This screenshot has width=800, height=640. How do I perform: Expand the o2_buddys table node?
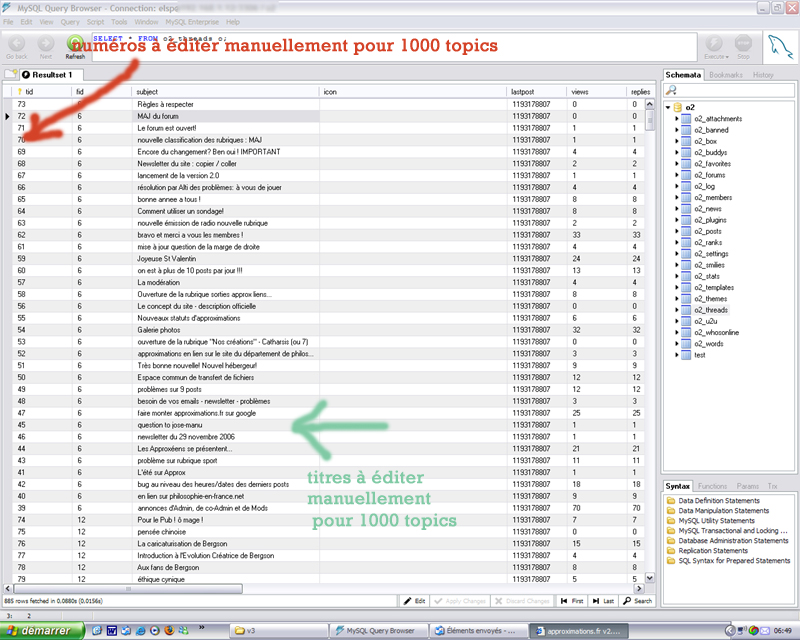[677, 152]
